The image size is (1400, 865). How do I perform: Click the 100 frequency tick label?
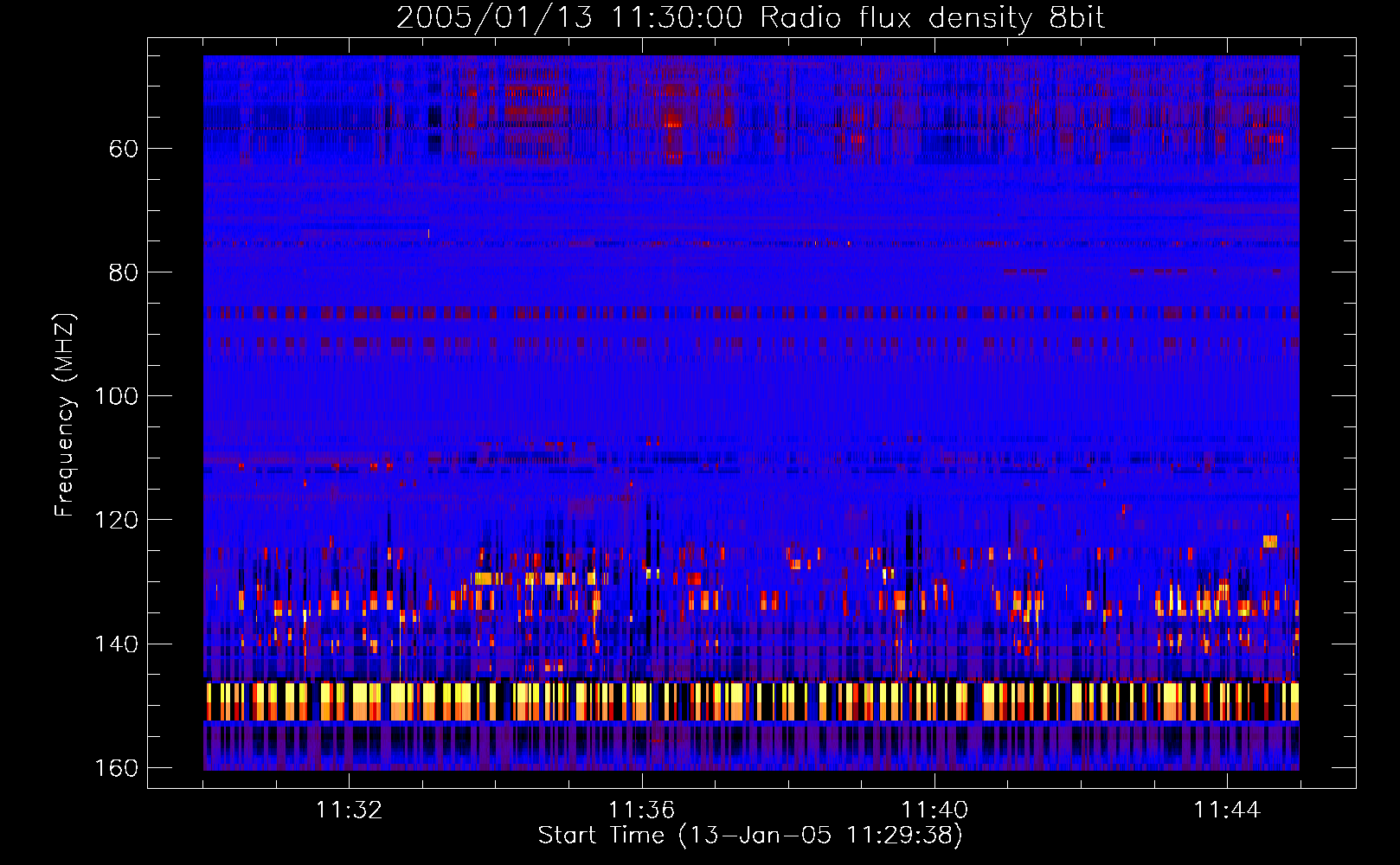coord(116,396)
